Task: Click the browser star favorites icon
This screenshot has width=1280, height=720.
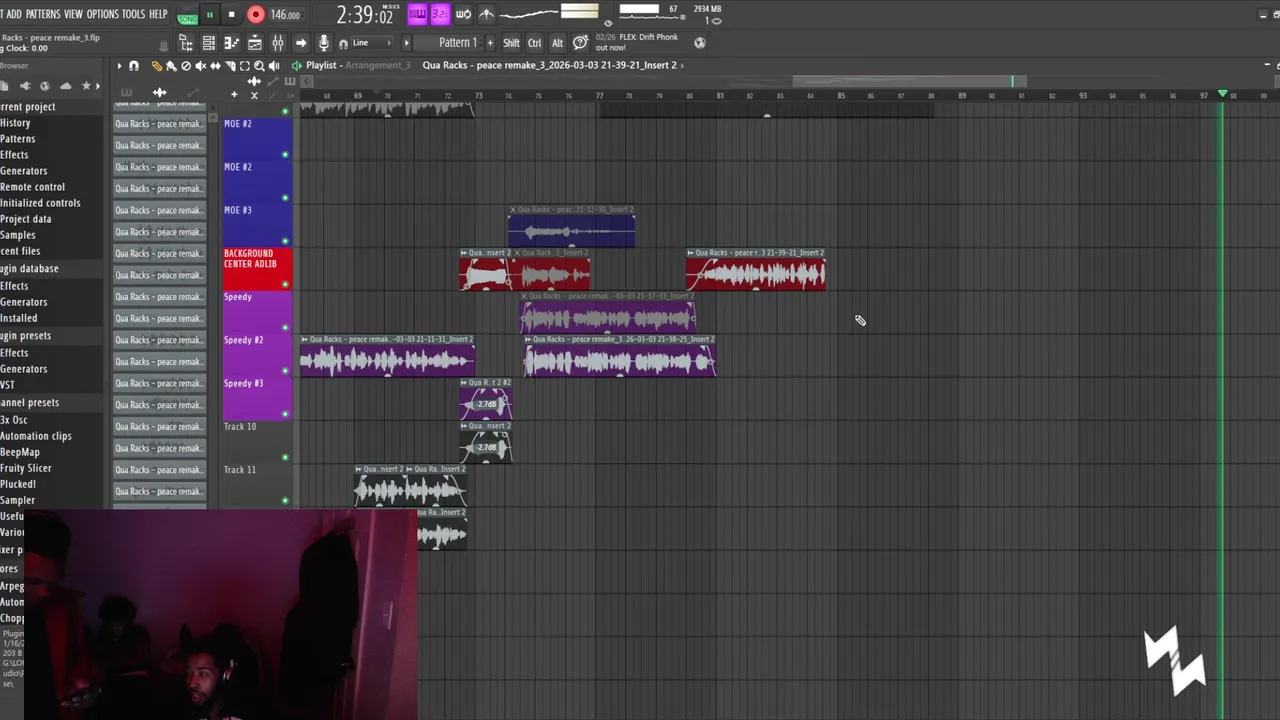Action: (x=86, y=86)
